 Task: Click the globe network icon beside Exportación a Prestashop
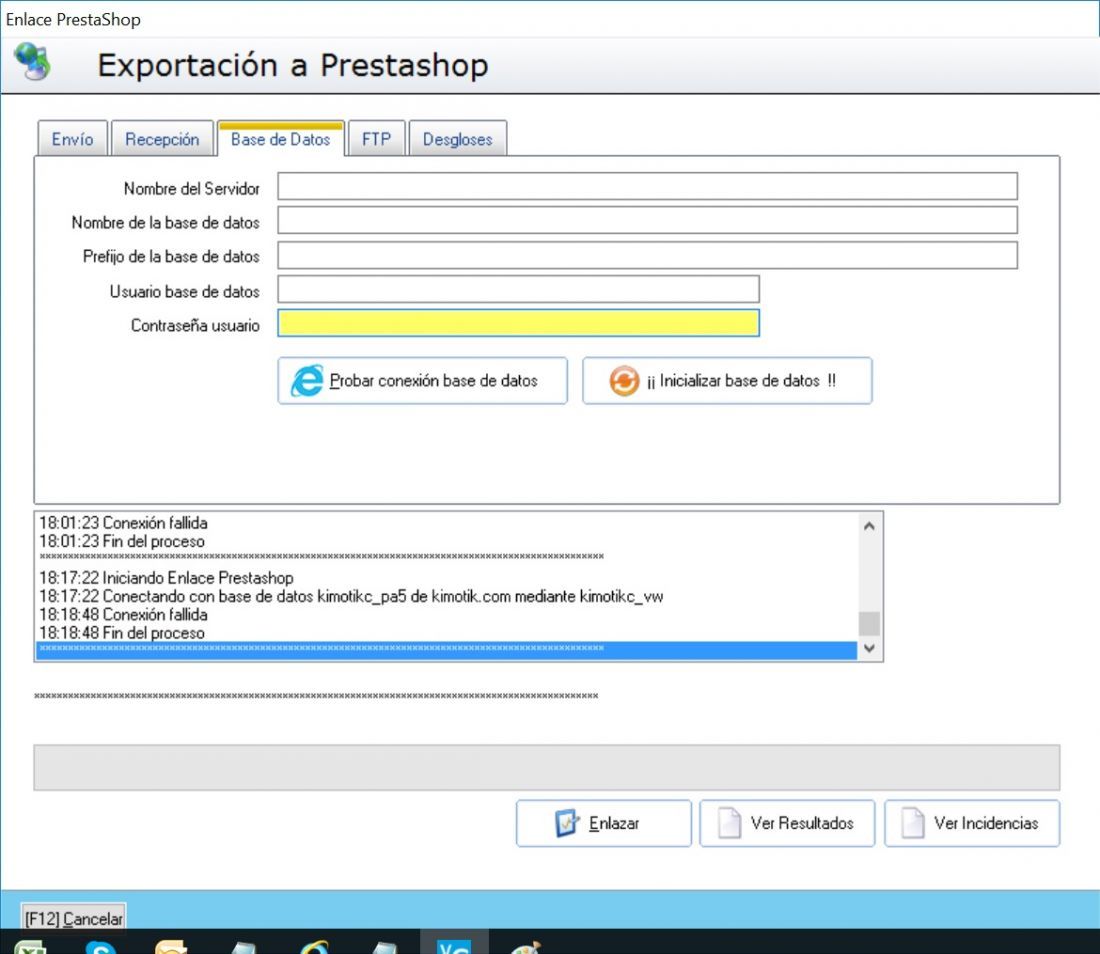click(x=33, y=62)
